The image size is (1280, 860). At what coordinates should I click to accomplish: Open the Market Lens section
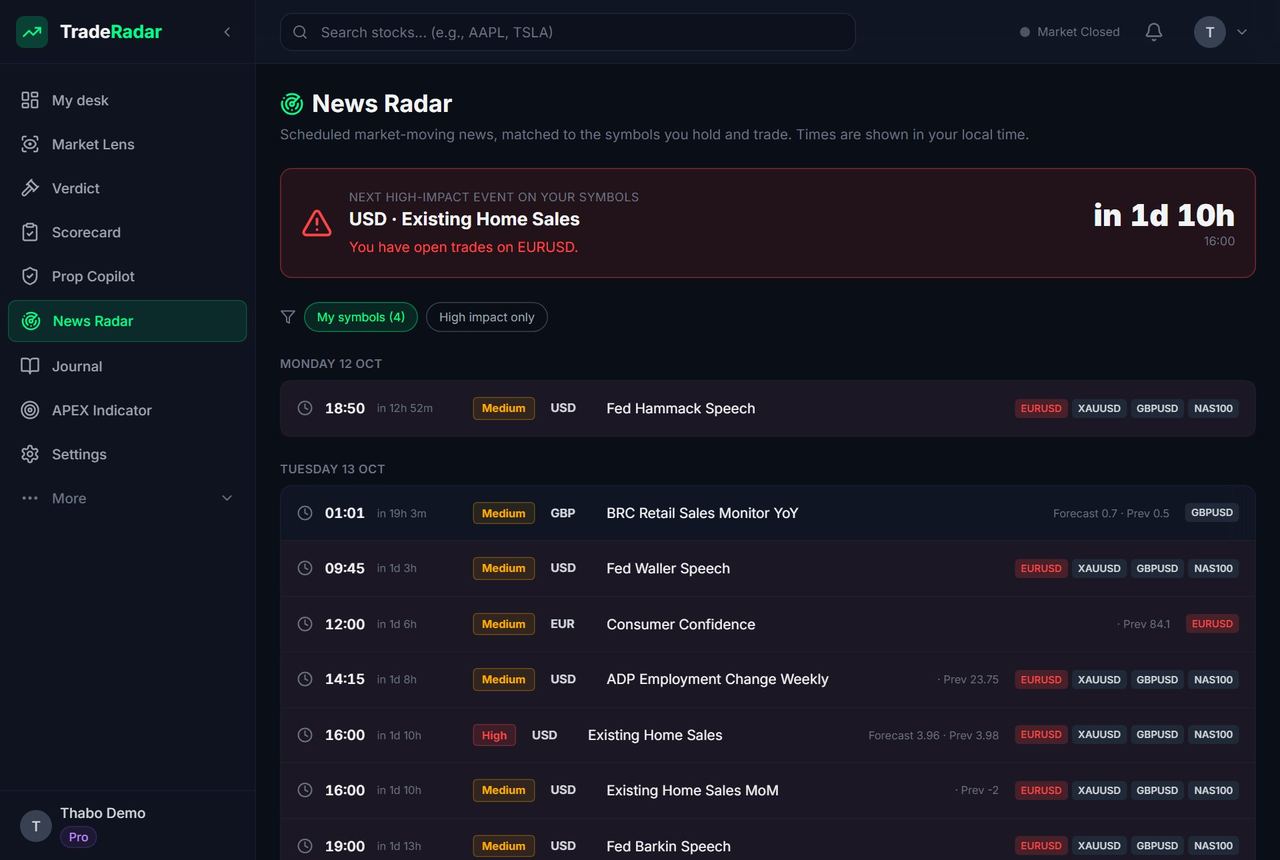127,144
